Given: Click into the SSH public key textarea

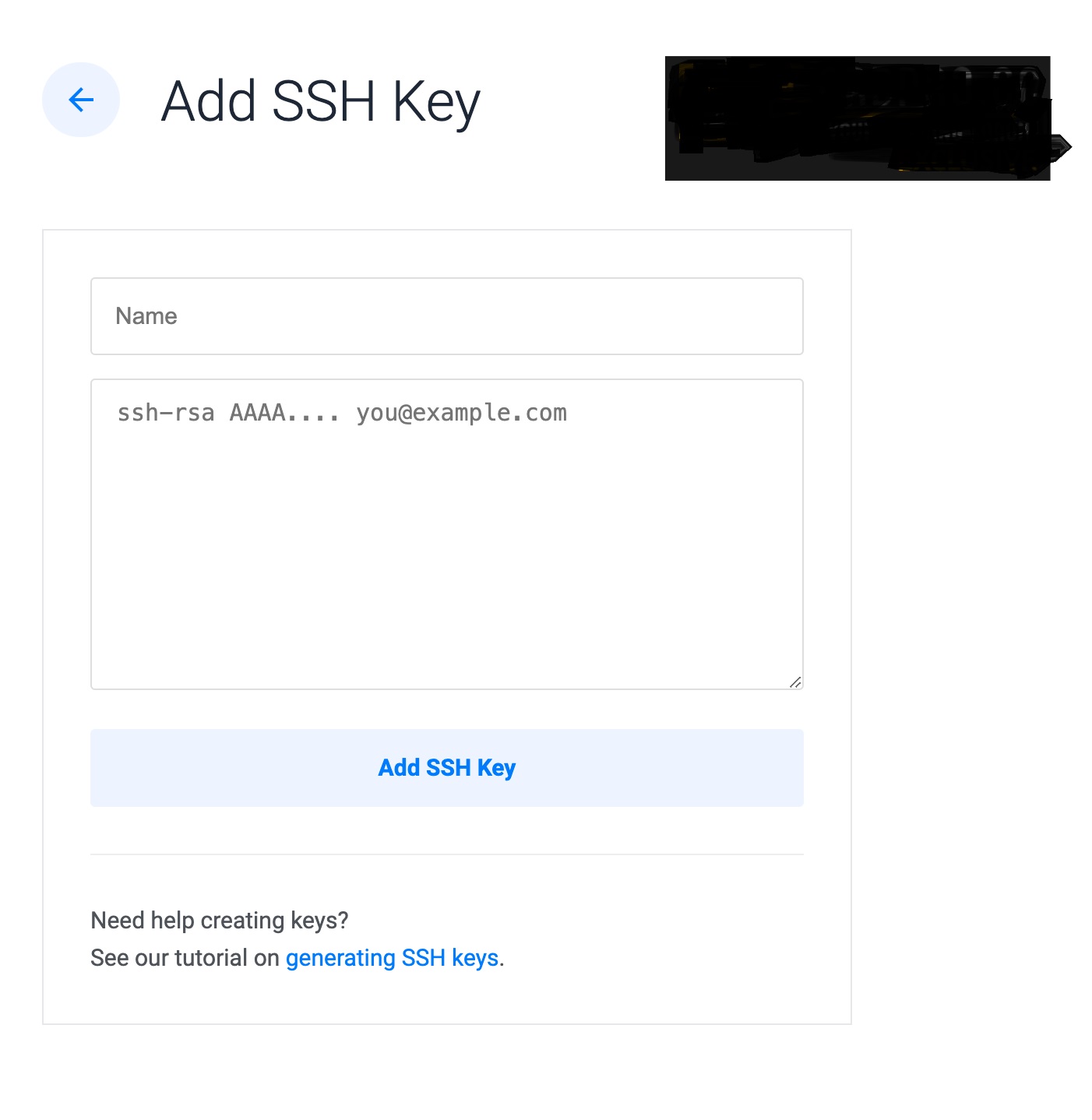Looking at the screenshot, I should [x=446, y=534].
